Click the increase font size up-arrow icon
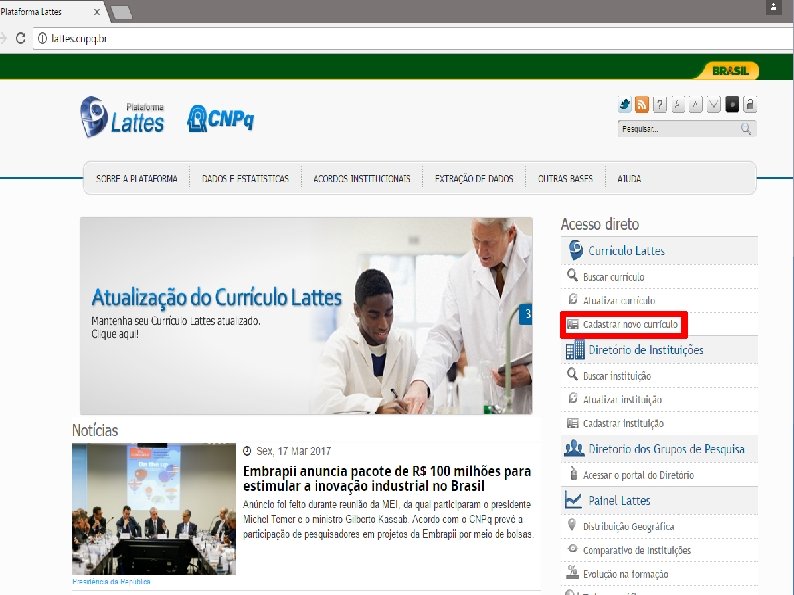 (696, 105)
